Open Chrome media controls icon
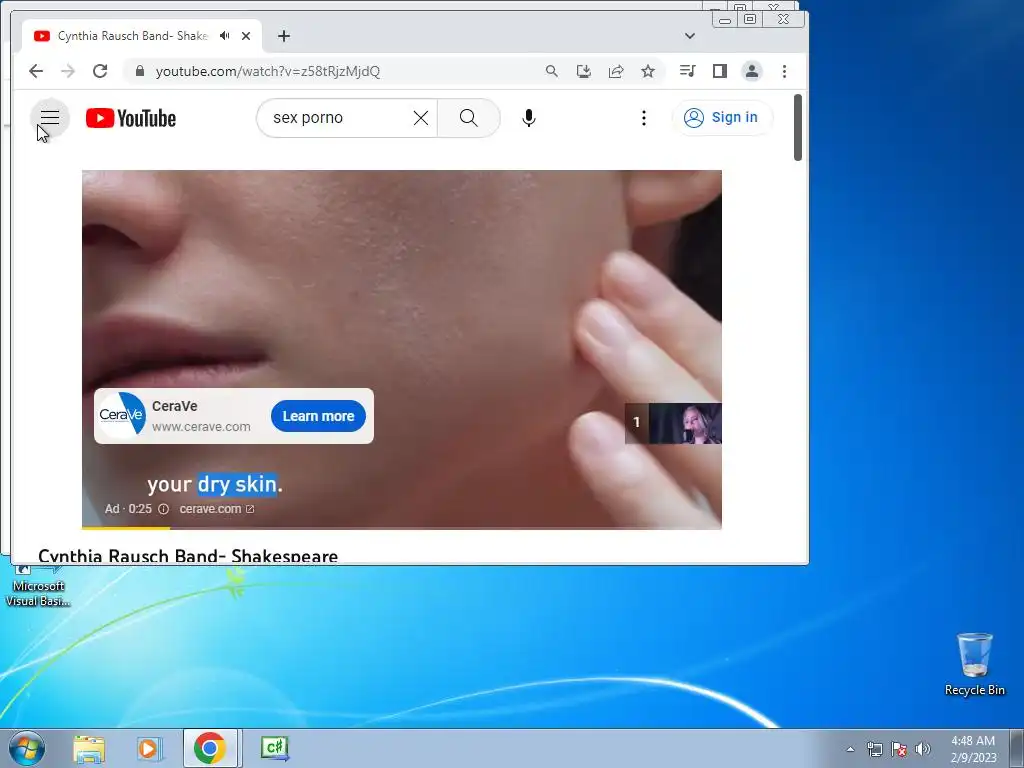The width and height of the screenshot is (1024, 768). (687, 71)
